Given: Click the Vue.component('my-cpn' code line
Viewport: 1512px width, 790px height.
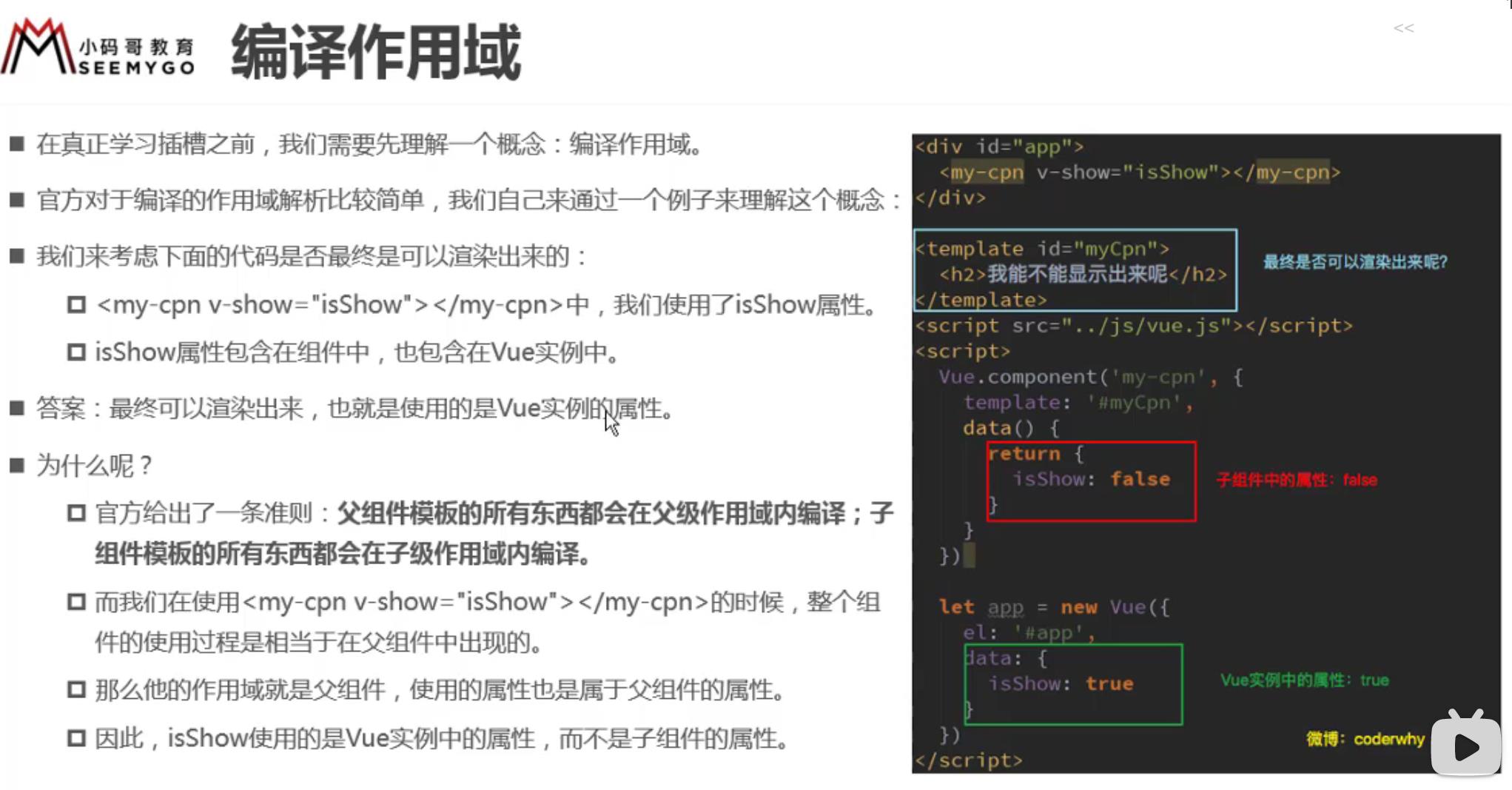Looking at the screenshot, I should point(1090,377).
